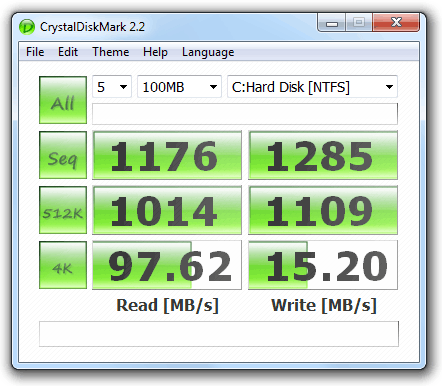Click the green All benchmark button
The image size is (442, 386).
[63, 100]
